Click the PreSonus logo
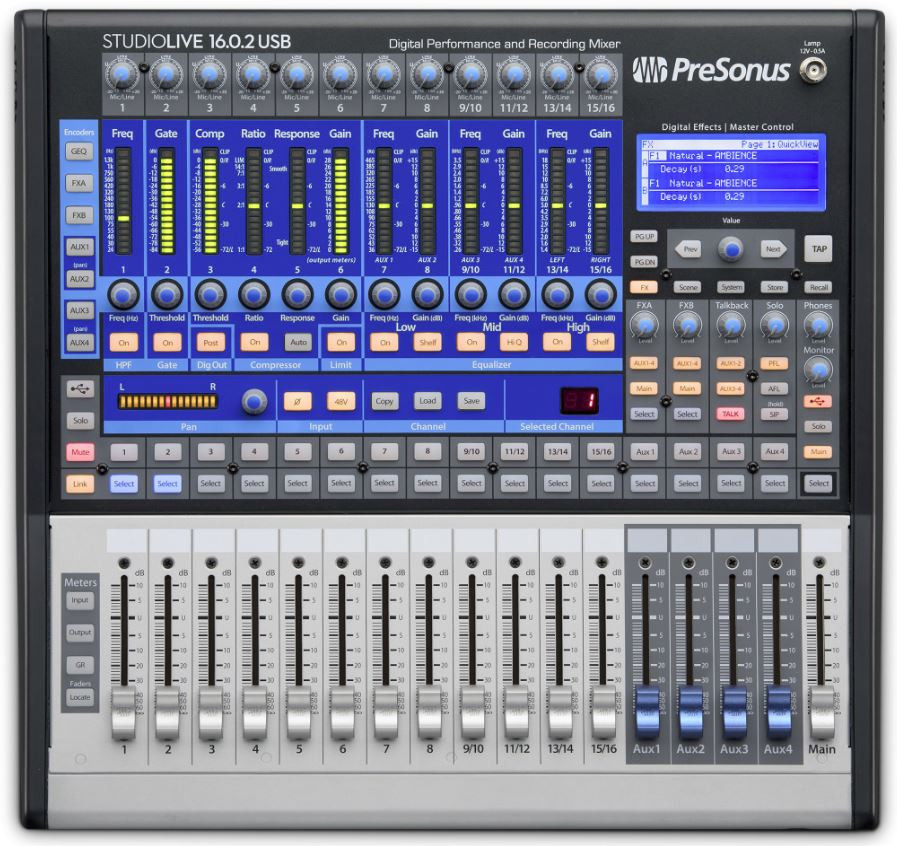 coord(711,70)
